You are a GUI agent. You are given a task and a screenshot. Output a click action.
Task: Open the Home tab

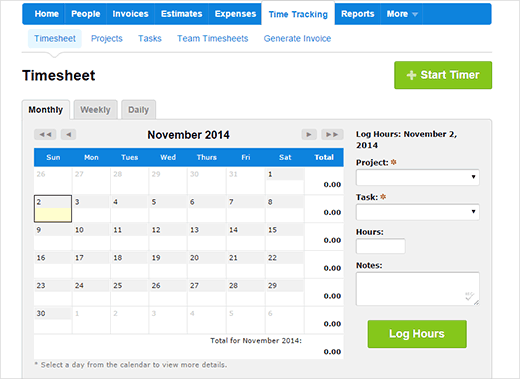tap(47, 14)
